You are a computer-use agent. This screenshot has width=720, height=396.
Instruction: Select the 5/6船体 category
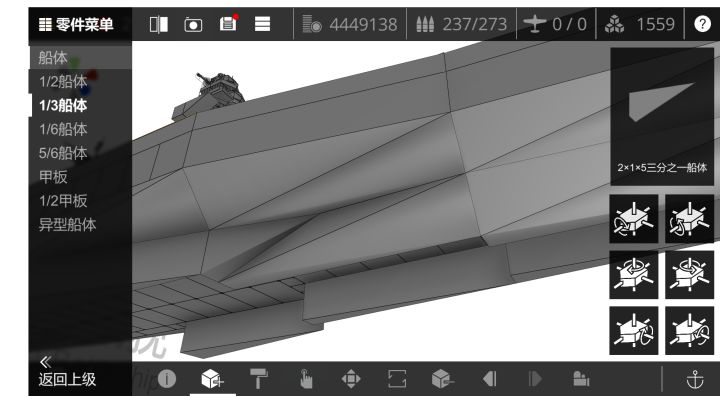[63, 153]
